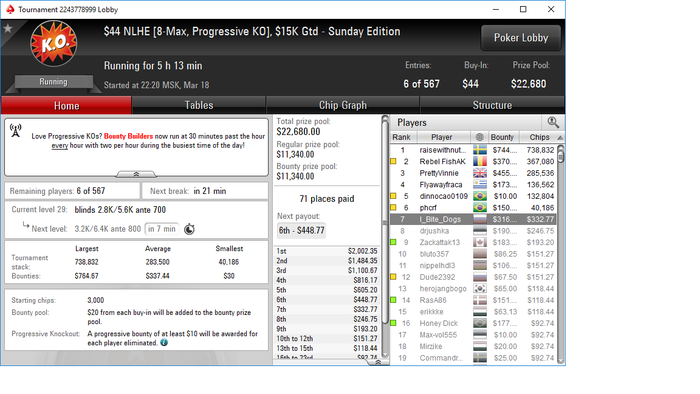The height and width of the screenshot is (394, 700).
Task: Open progressive knockout info icon
Action: coord(164,343)
